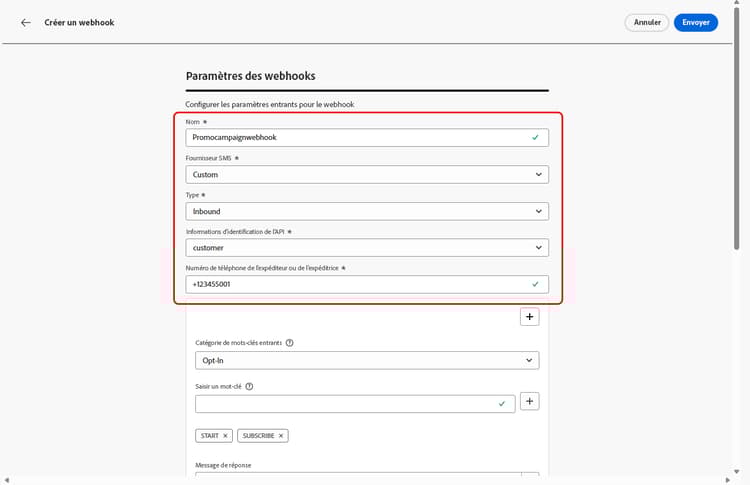This screenshot has height=485, width=750.
Task: Expand the Type dropdown showing Inbound
Action: [367, 211]
